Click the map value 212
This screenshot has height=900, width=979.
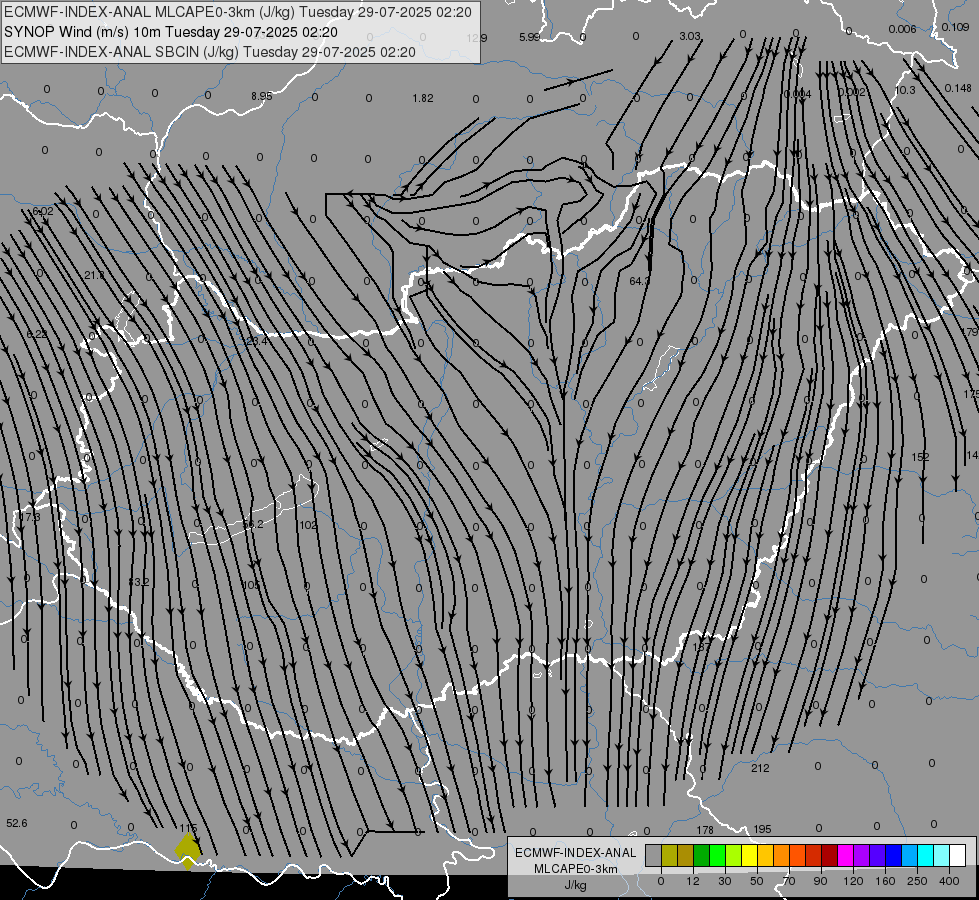click(760, 768)
